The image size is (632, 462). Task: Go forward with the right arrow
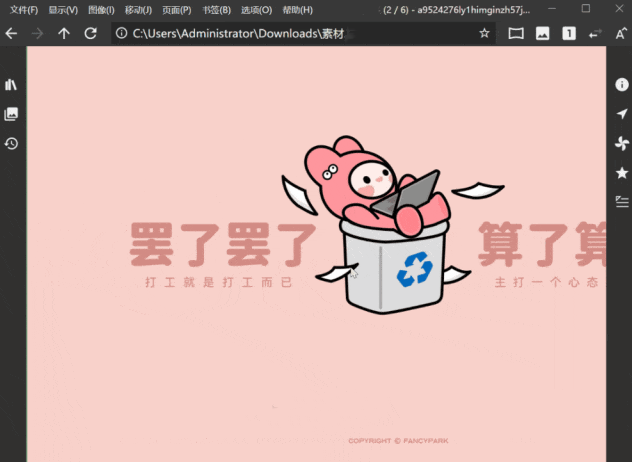click(37, 33)
